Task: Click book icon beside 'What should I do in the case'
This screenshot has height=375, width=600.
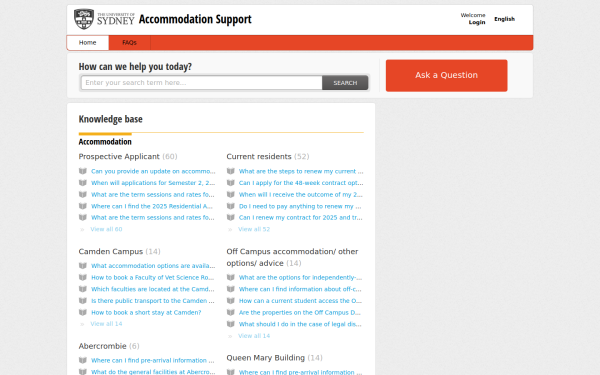Action: click(x=231, y=324)
